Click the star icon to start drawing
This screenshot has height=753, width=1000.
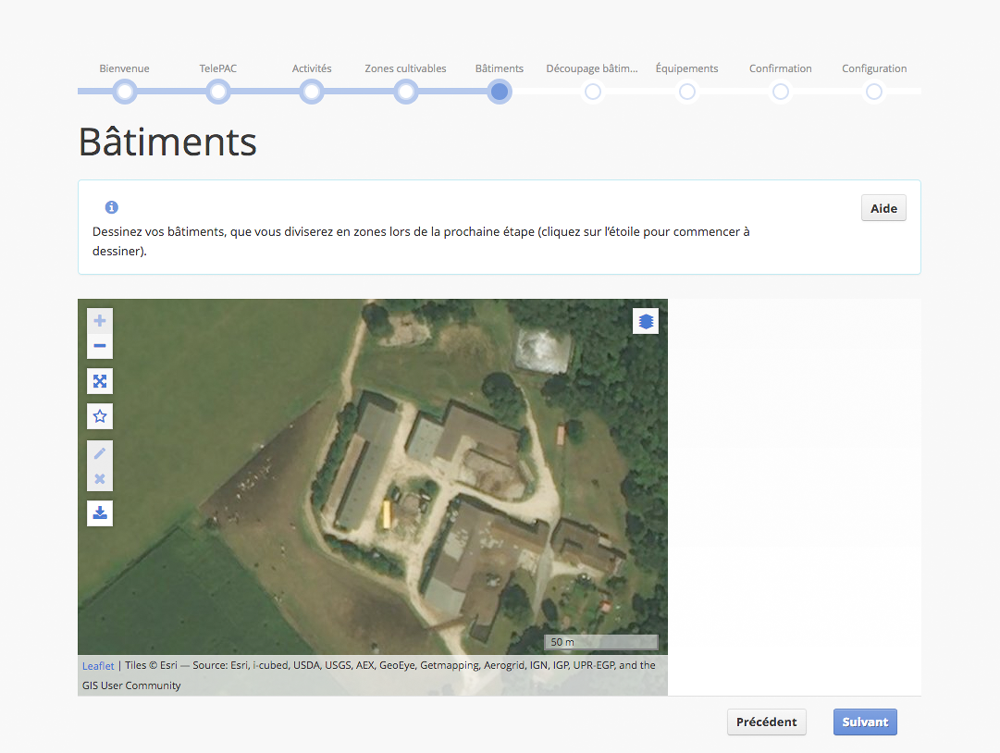coord(99,416)
